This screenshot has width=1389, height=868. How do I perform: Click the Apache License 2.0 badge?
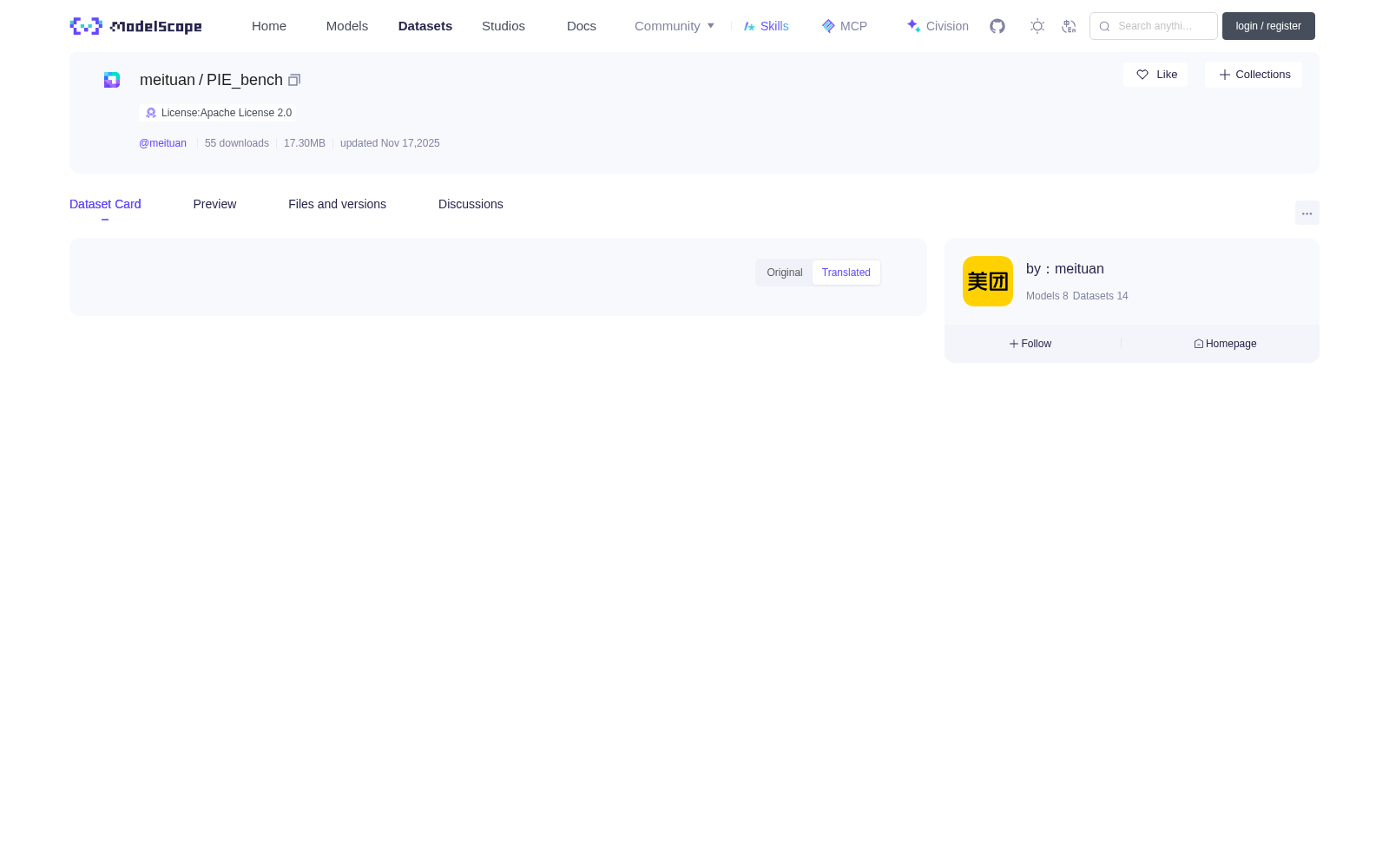coord(218,113)
